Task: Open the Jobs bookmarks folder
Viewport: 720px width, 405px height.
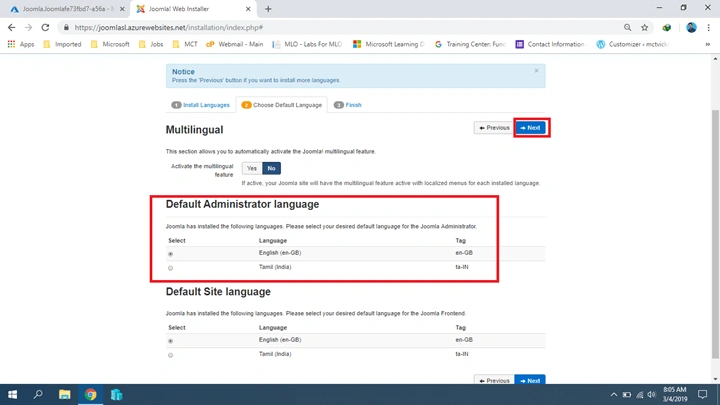Action: pyautogui.click(x=151, y=44)
